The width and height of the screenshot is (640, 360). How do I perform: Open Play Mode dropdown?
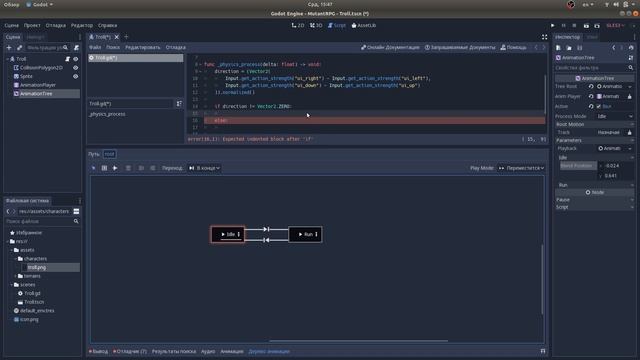point(521,168)
